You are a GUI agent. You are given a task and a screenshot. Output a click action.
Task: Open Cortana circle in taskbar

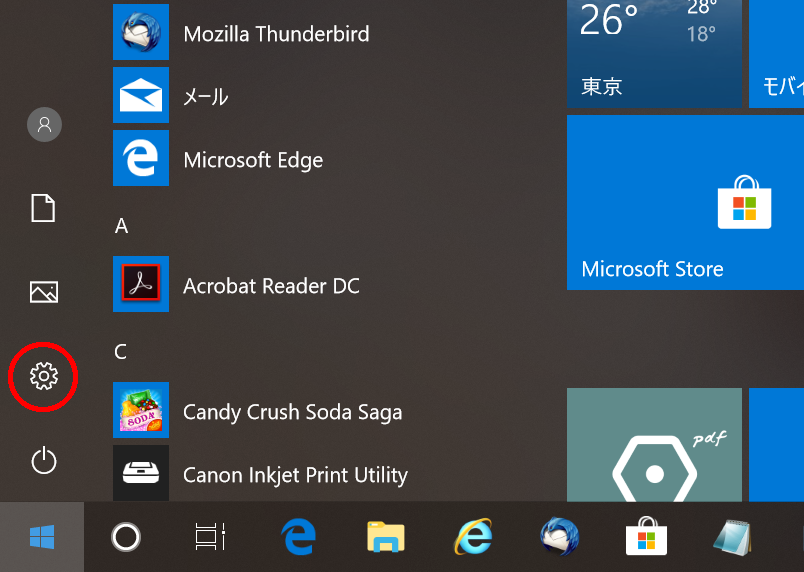point(126,537)
